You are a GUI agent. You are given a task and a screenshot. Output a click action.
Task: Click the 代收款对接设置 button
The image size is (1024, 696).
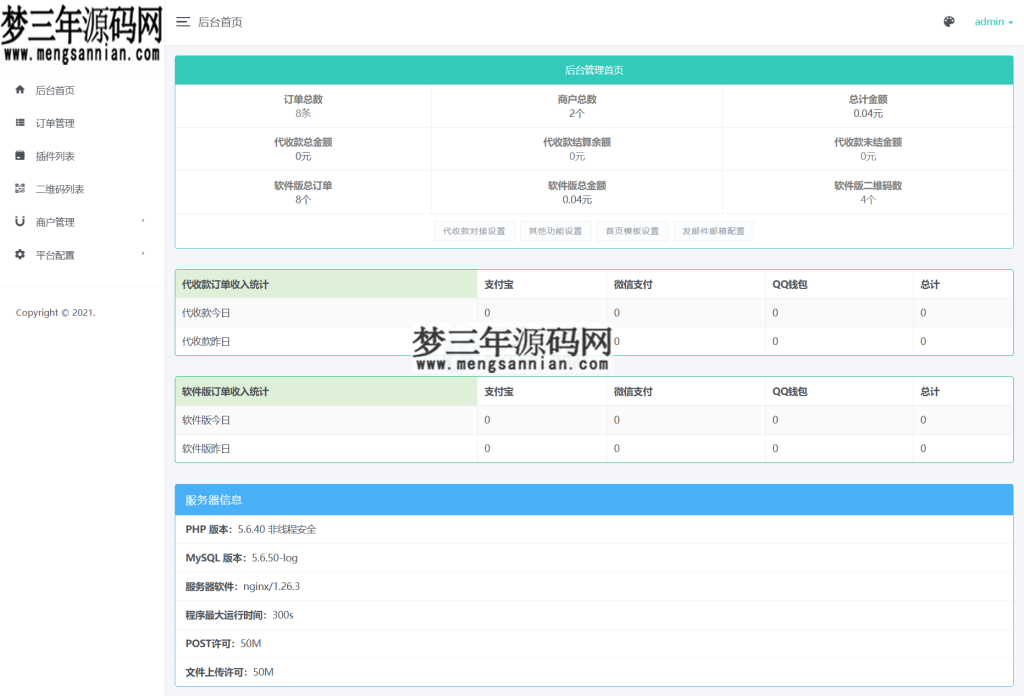click(x=474, y=231)
